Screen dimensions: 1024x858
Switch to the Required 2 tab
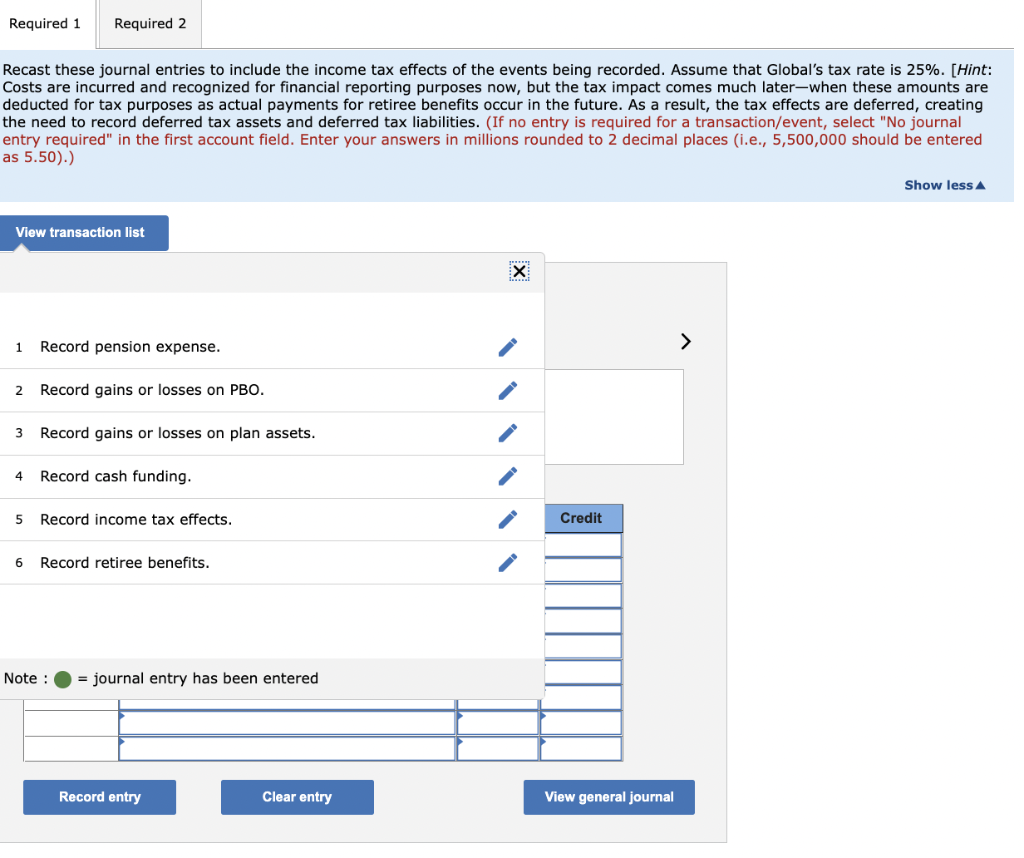coord(149,23)
